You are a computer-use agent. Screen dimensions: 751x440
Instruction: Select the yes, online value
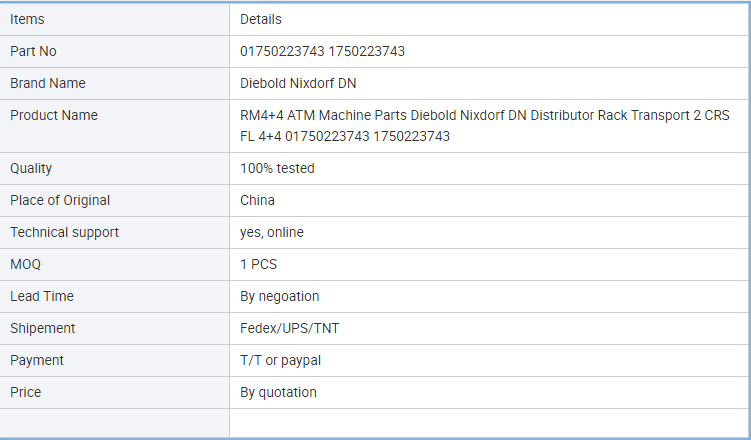pyautogui.click(x=272, y=232)
